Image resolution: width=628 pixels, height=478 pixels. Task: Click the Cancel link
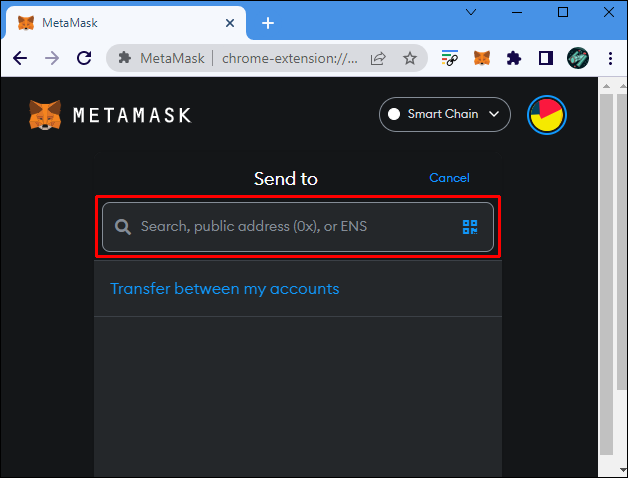449,178
